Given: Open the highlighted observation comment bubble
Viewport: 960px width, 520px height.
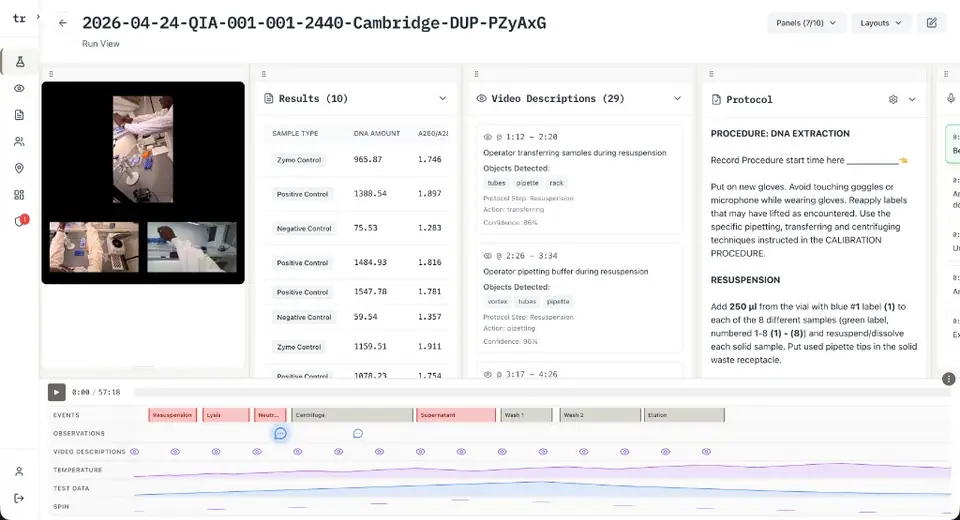Looking at the screenshot, I should pos(280,434).
